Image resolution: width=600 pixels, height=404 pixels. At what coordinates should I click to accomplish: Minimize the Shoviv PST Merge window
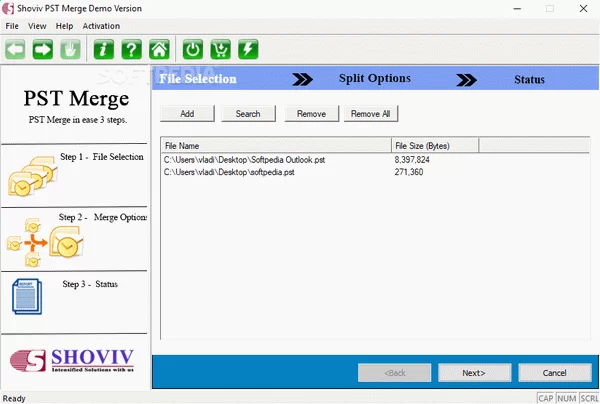[517, 8]
